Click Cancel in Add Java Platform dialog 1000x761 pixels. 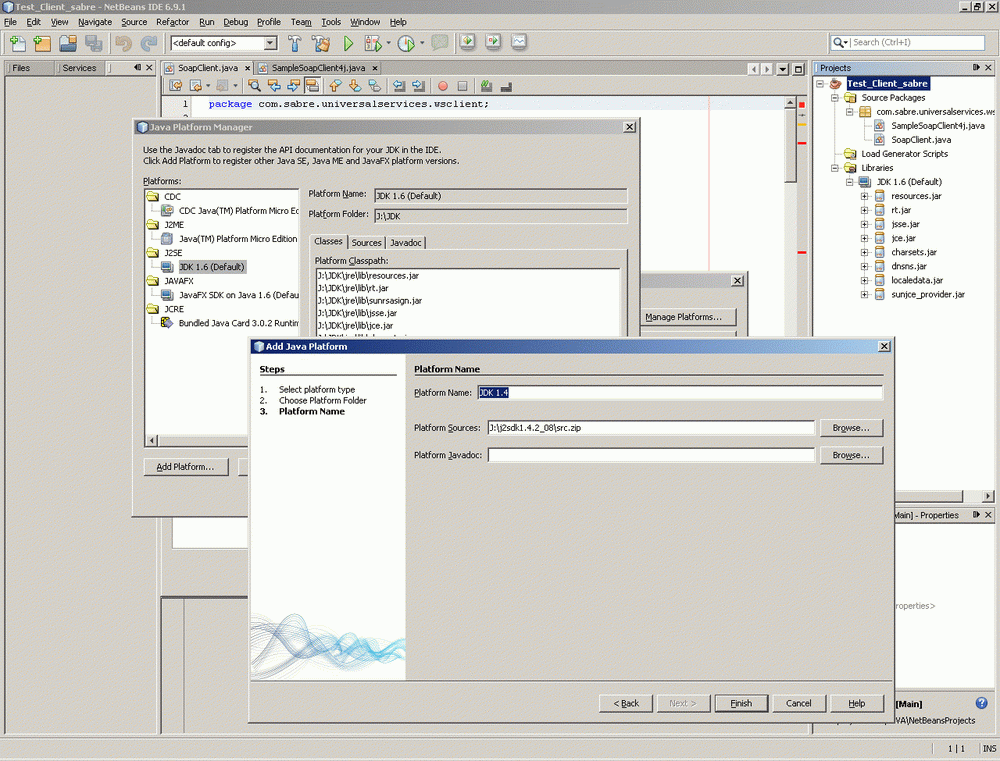point(798,703)
